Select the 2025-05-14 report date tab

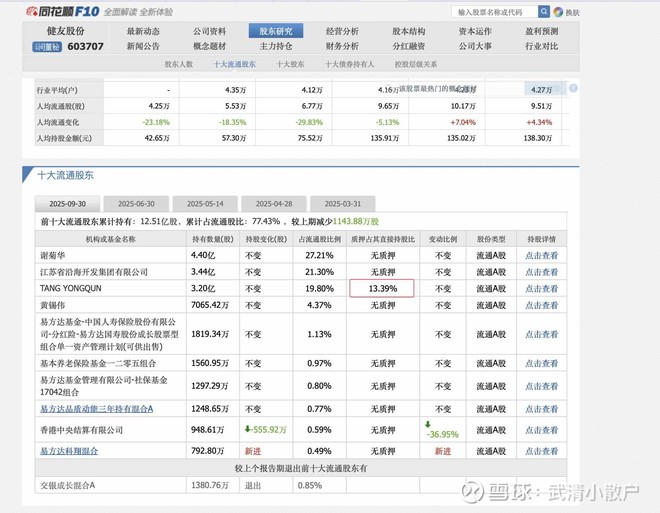coord(205,204)
